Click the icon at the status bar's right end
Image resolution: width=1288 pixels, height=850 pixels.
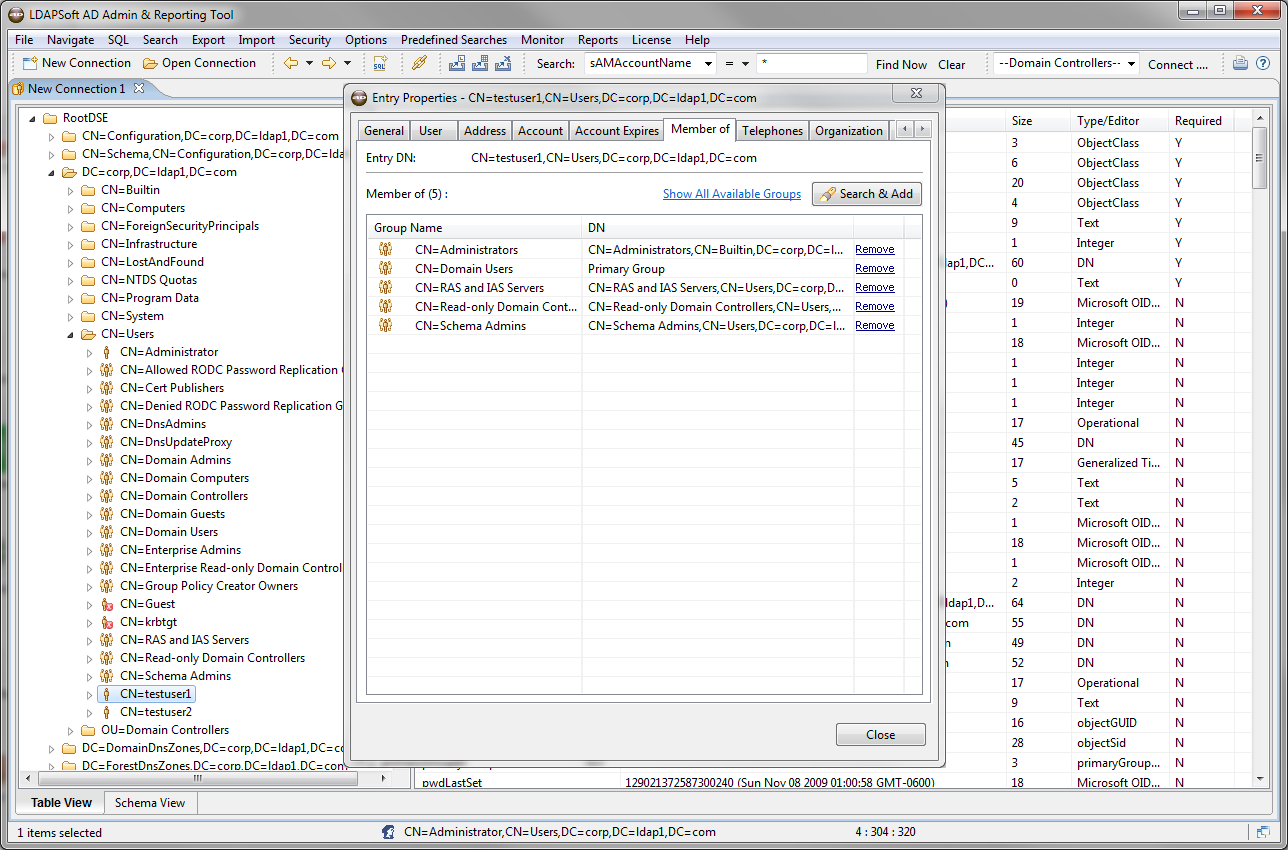(x=1264, y=832)
